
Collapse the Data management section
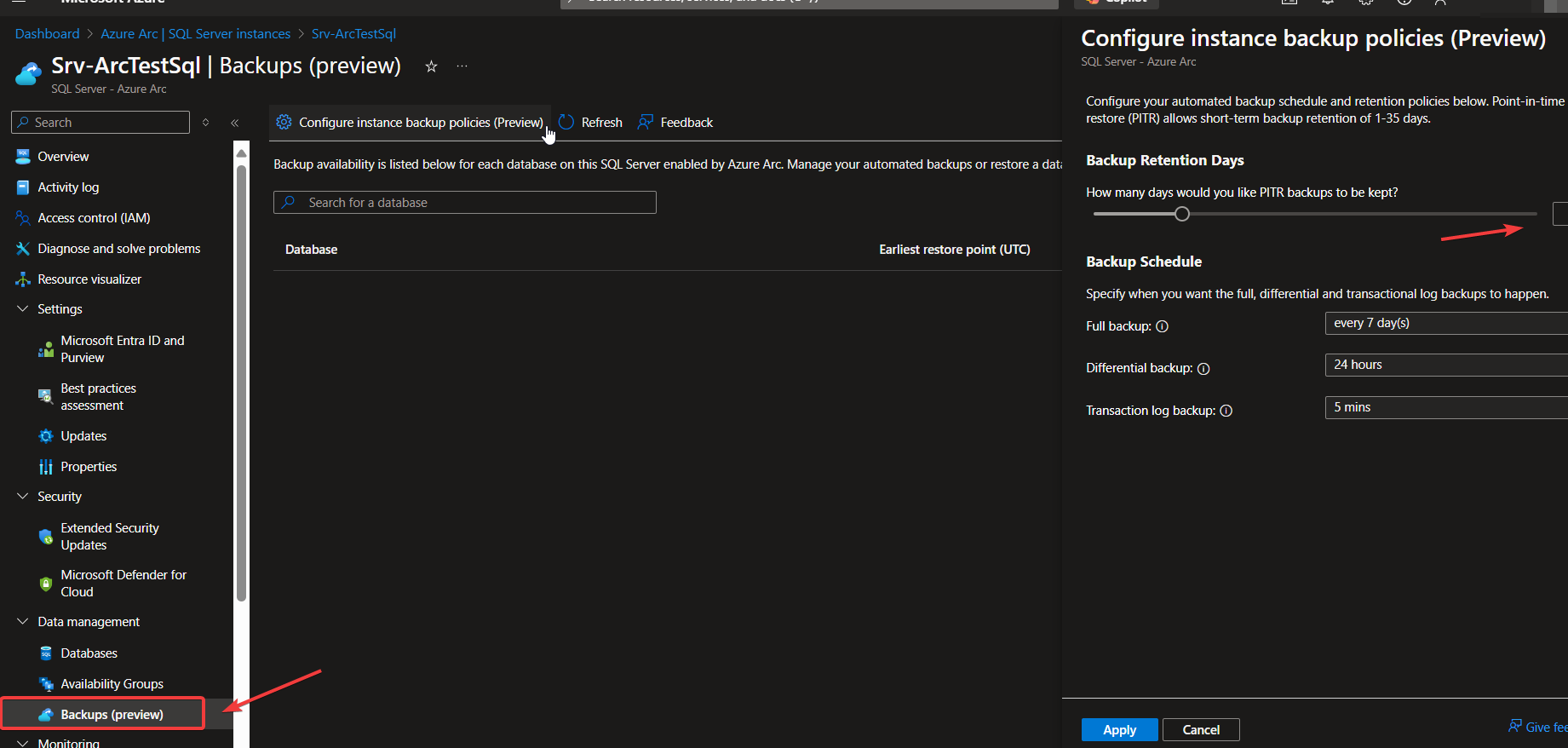click(23, 622)
